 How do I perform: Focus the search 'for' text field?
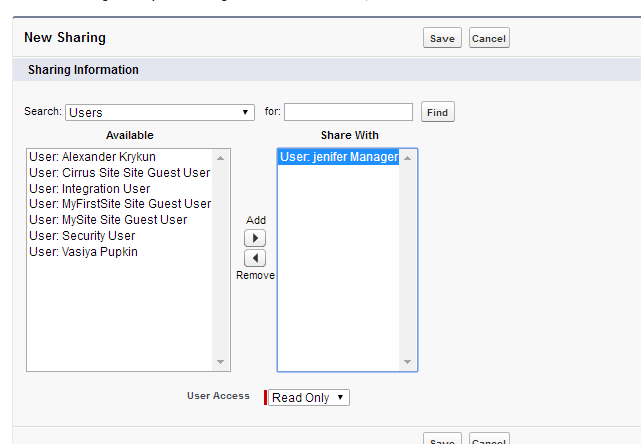pos(348,112)
